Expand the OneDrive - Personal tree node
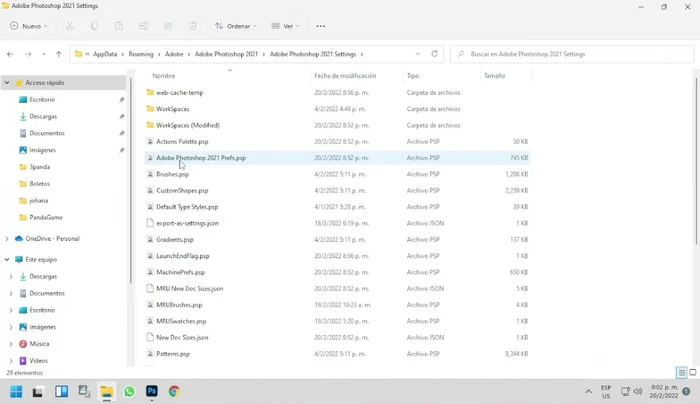This screenshot has height=404, width=700. coord(7,239)
